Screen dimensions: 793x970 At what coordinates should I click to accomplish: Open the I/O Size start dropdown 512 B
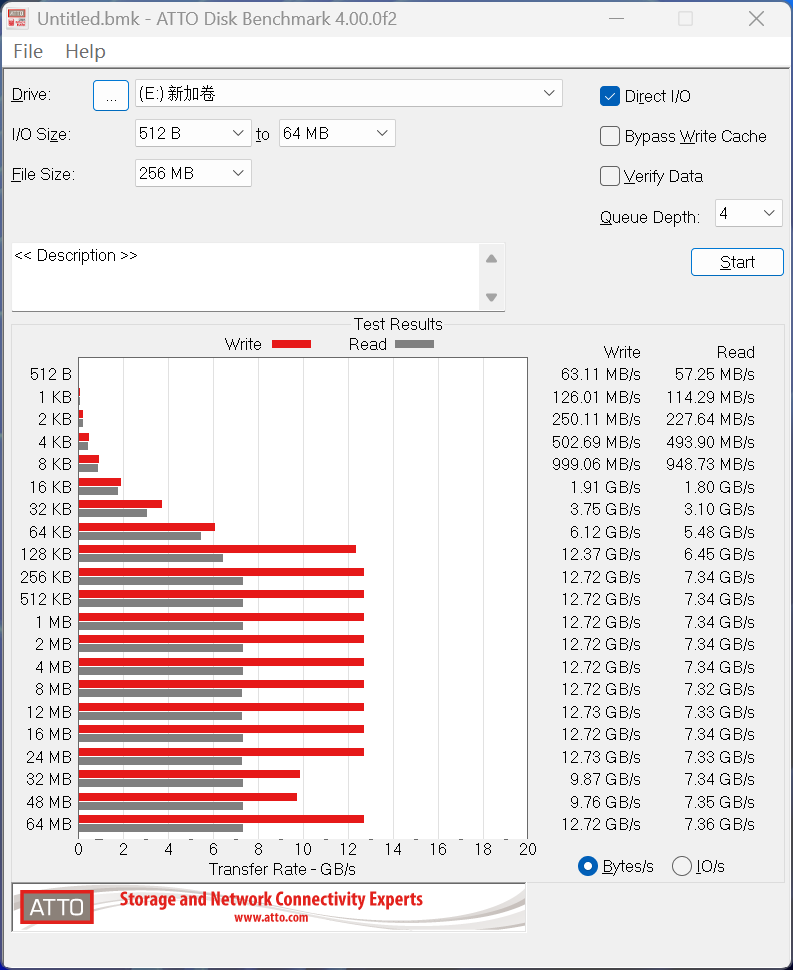click(x=193, y=133)
